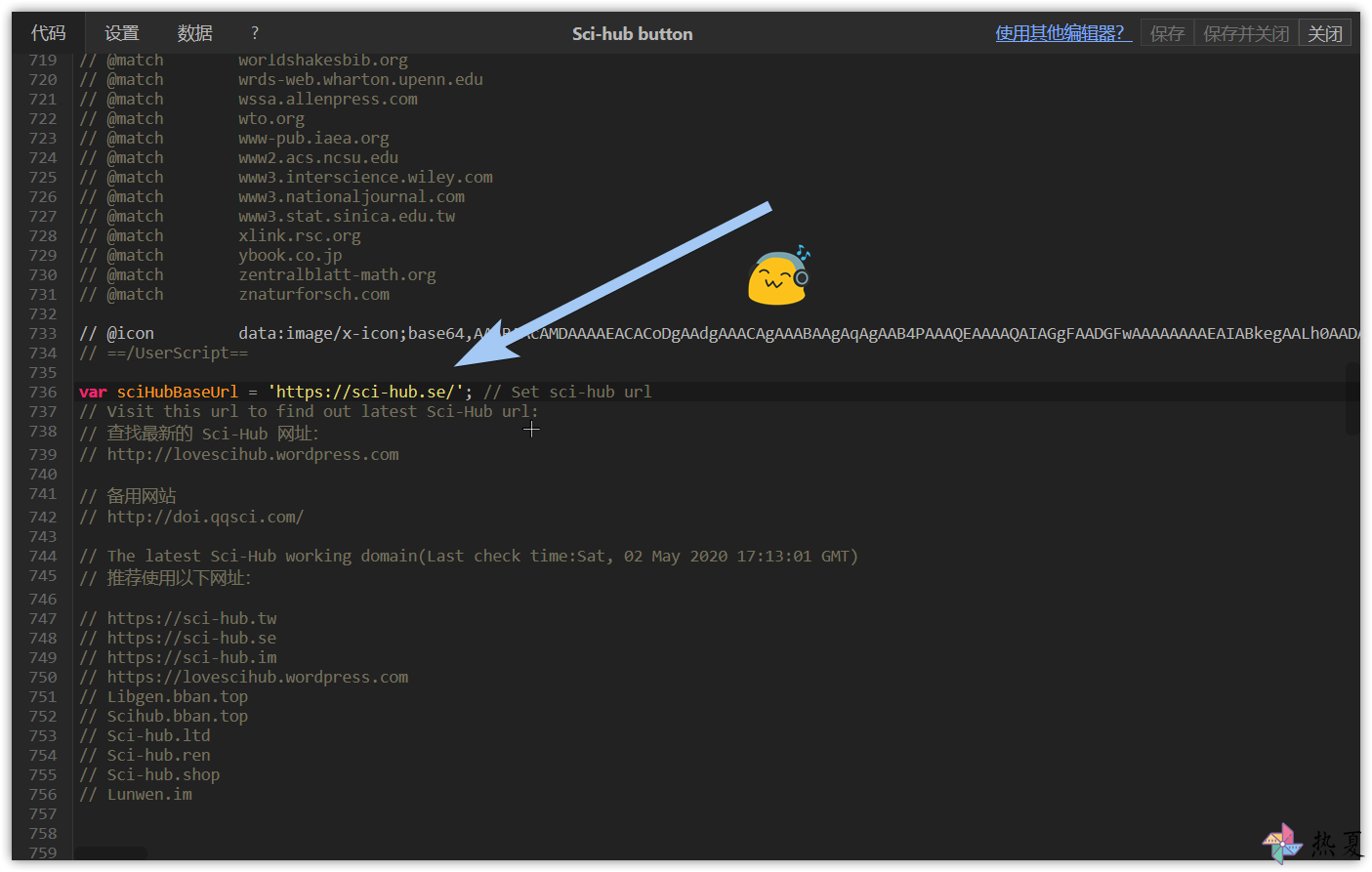Screen dimensions: 1372x872
Task: Click line number 733 in the gutter
Action: point(43,333)
